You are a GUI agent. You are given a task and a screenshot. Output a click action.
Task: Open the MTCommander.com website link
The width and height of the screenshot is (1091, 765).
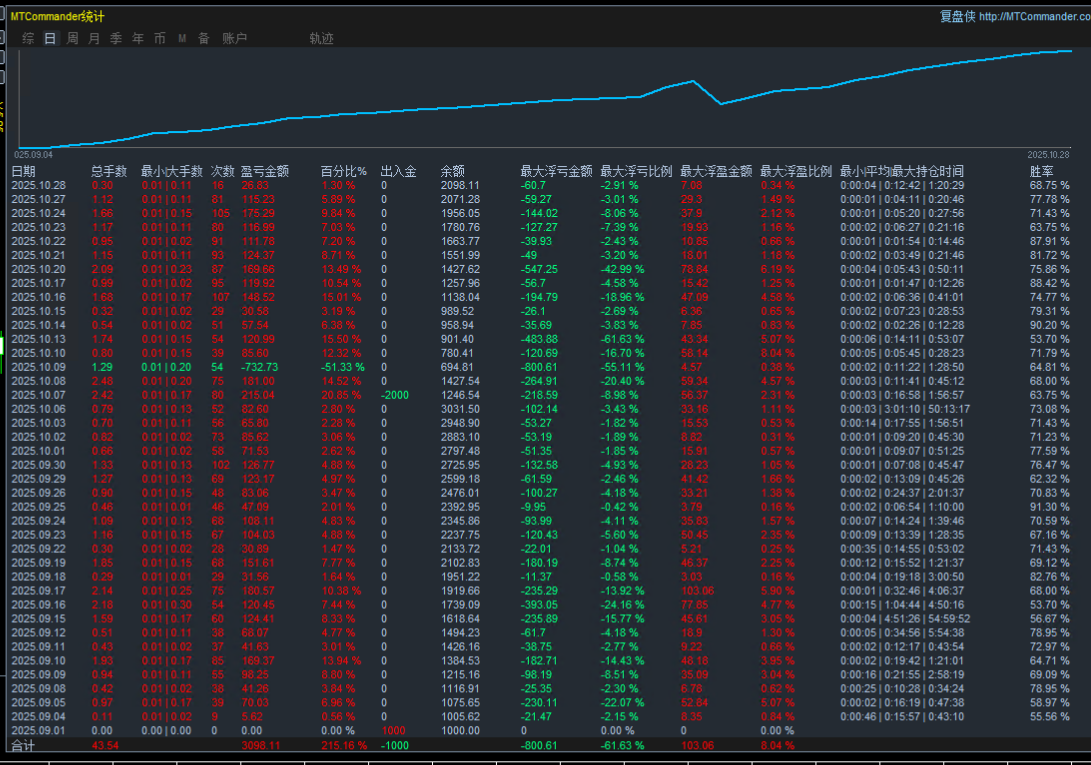point(1034,16)
